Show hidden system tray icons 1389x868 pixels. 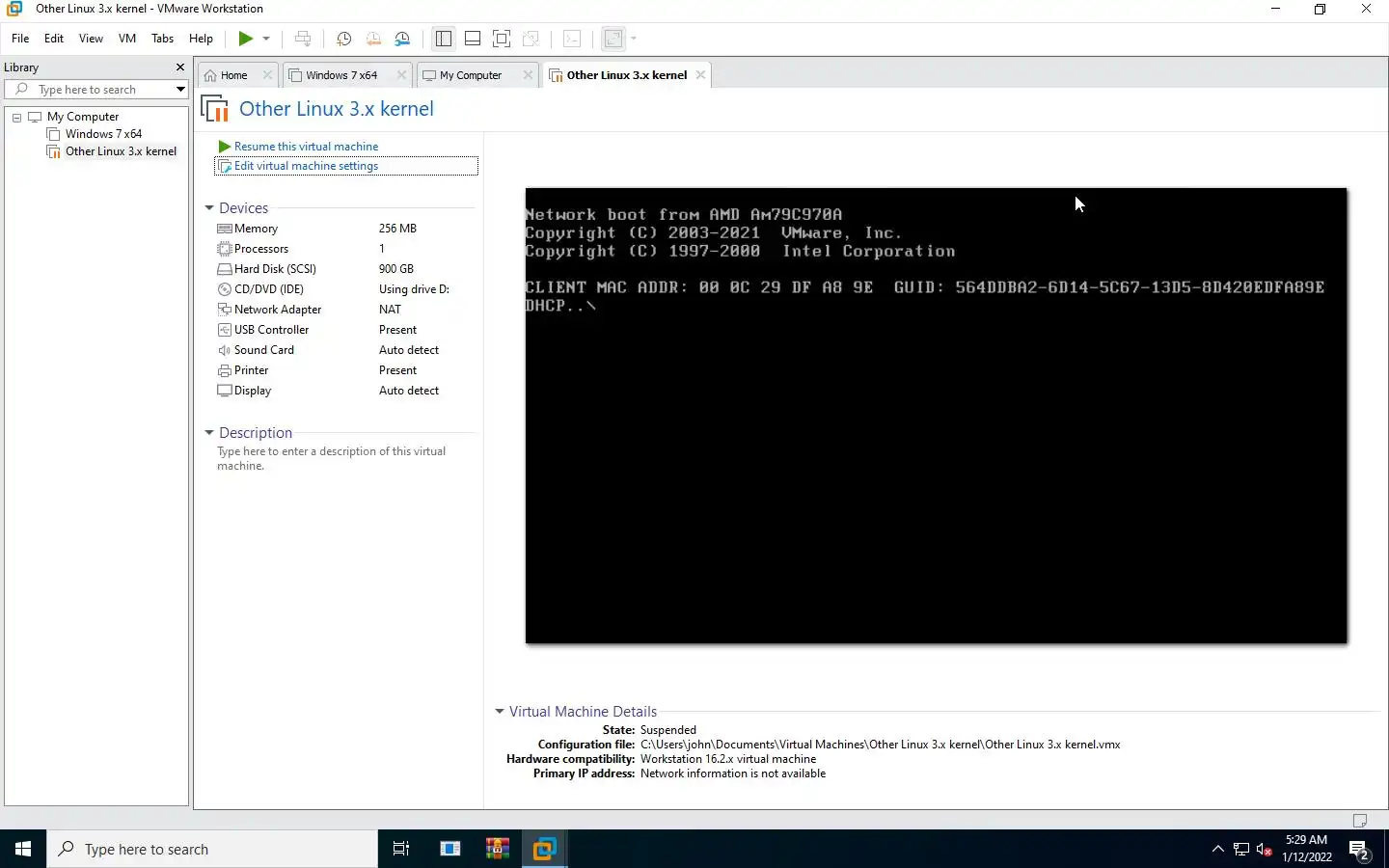[1218, 849]
